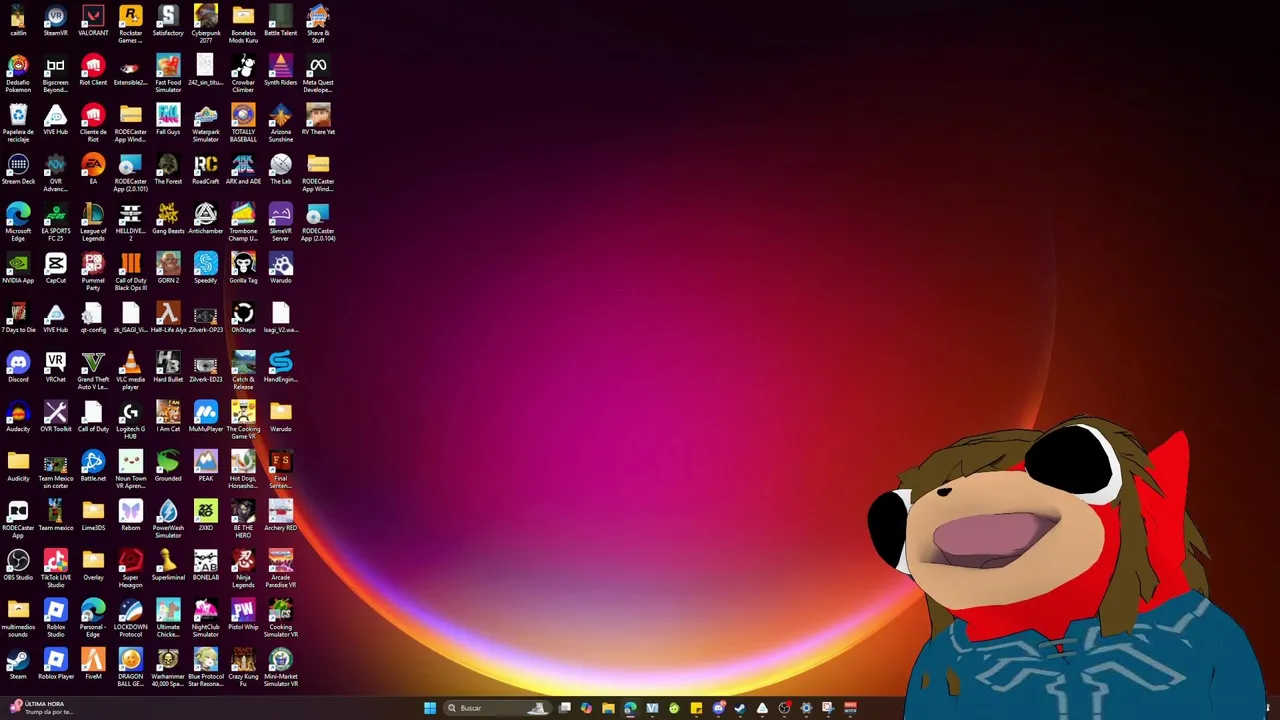
Task: Open the Satisfactory desktop shortcut
Action: (x=168, y=22)
